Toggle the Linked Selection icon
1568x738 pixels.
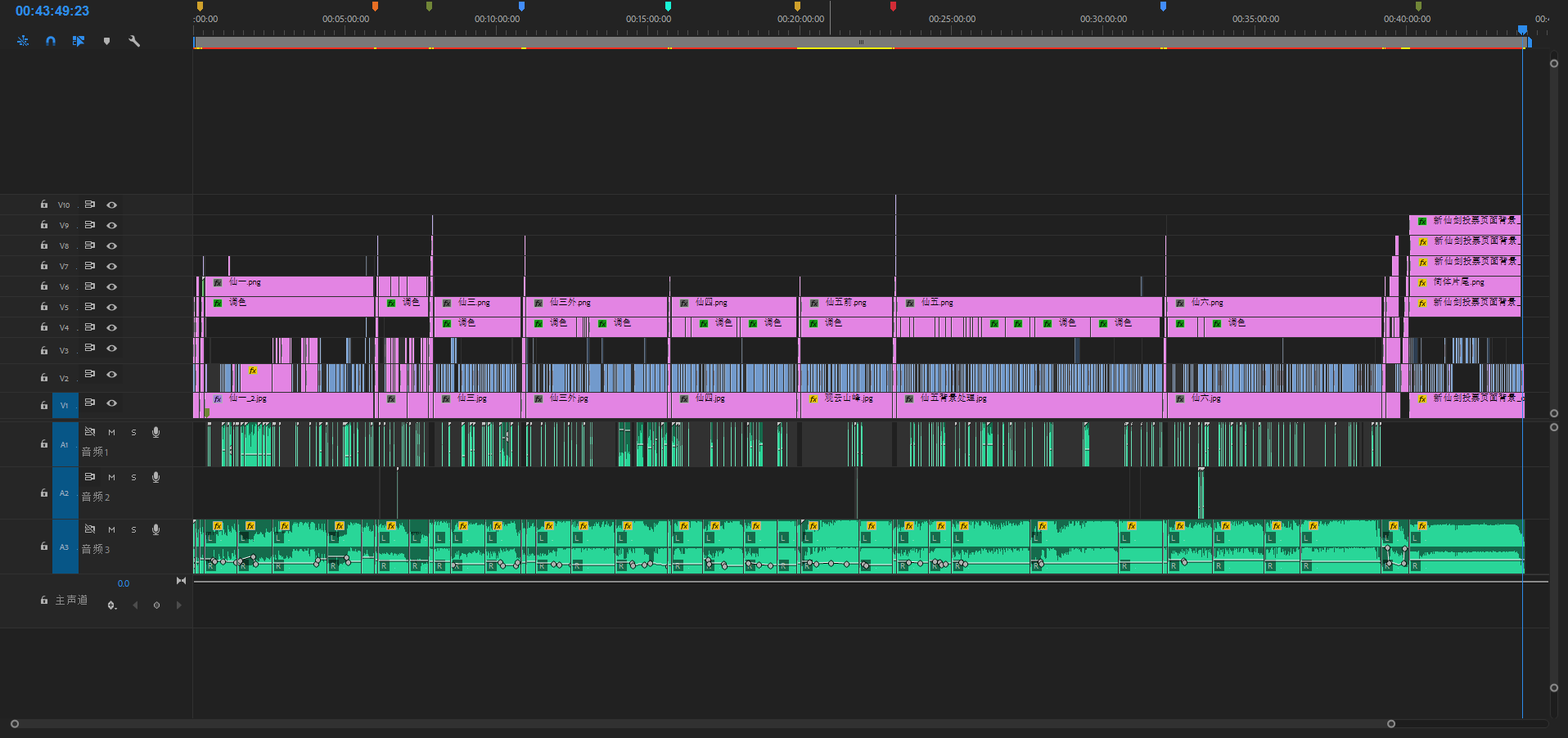tap(79, 41)
